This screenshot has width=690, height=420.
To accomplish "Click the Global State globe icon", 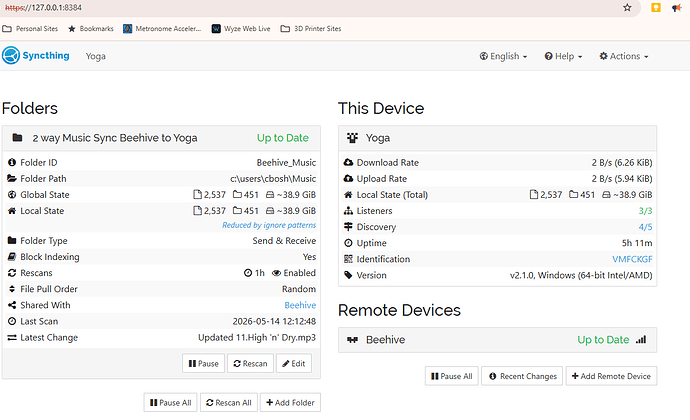I will tap(12, 195).
